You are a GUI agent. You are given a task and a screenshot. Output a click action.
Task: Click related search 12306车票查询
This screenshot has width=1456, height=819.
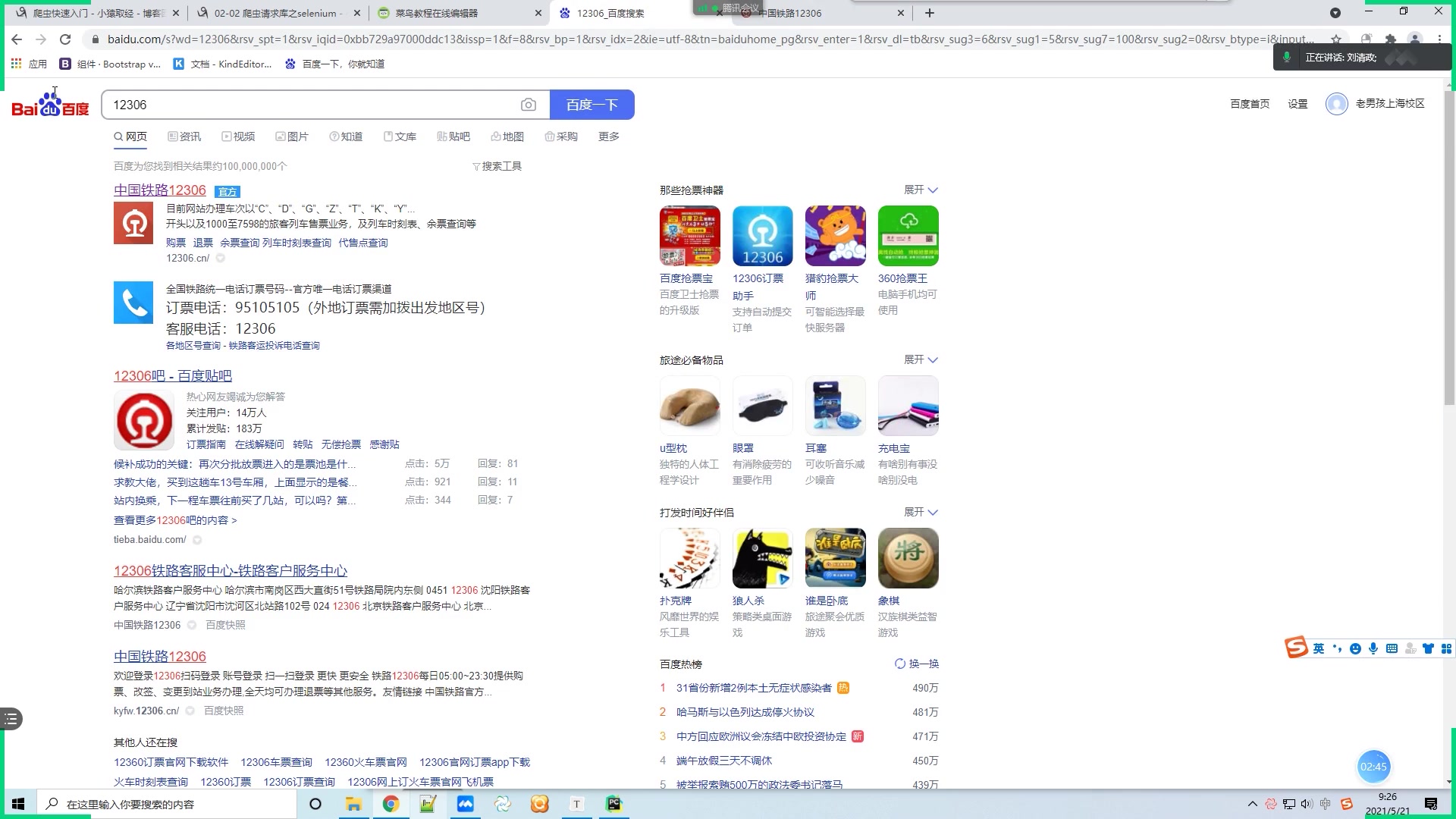tap(277, 762)
